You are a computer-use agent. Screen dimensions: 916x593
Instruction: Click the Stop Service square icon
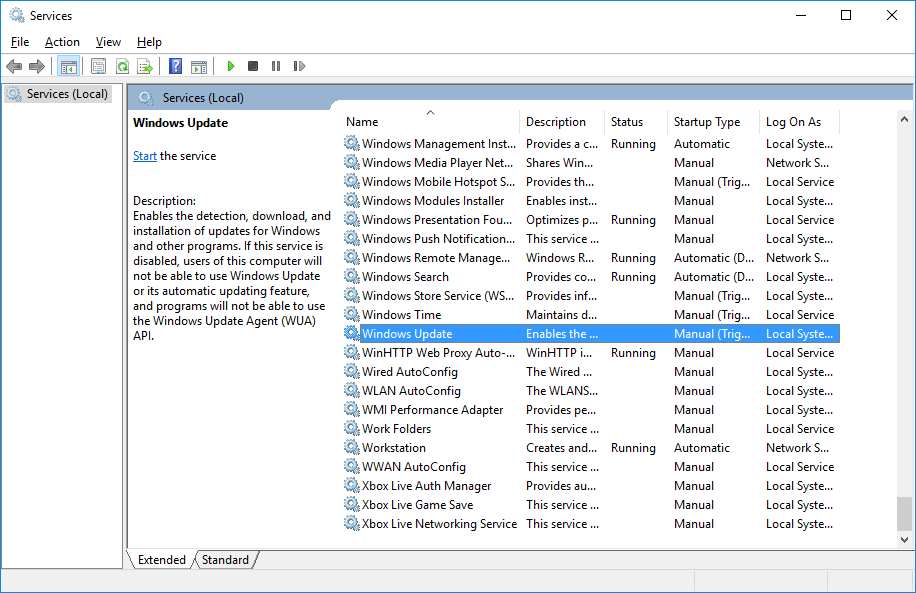click(x=253, y=66)
